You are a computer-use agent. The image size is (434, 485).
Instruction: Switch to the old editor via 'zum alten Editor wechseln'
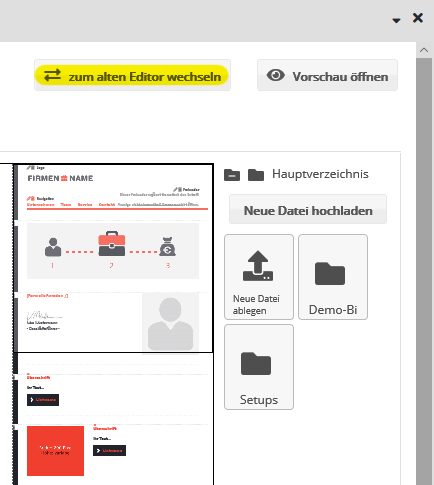coord(132,75)
